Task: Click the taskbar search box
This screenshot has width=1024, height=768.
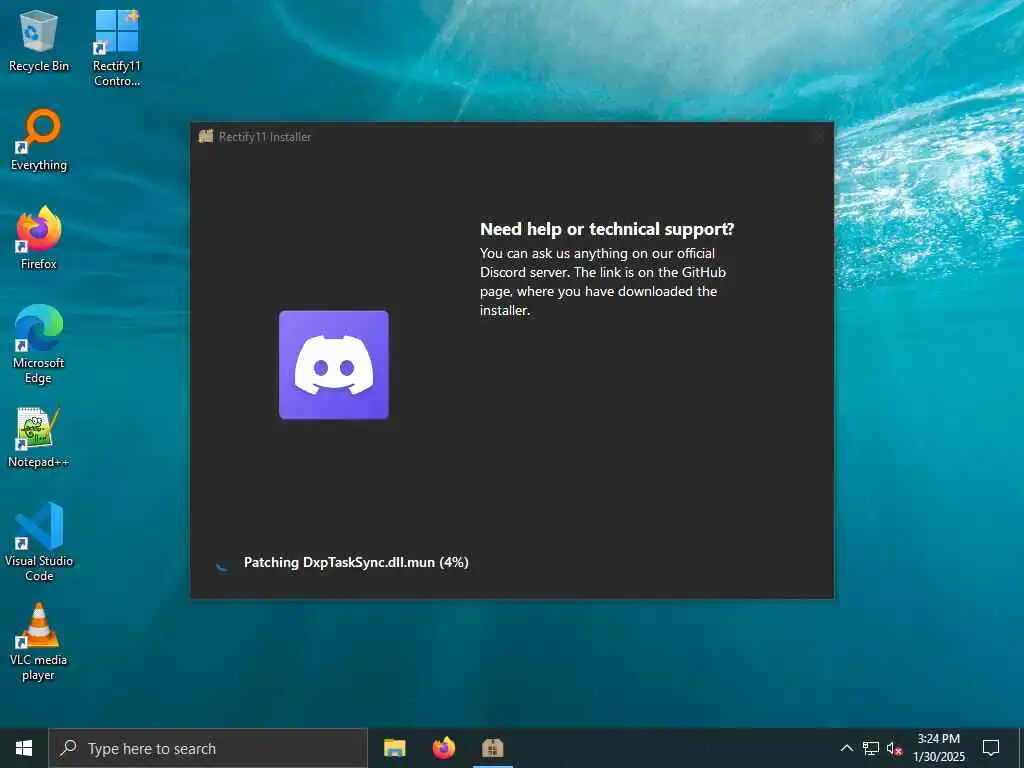Action: [208, 748]
